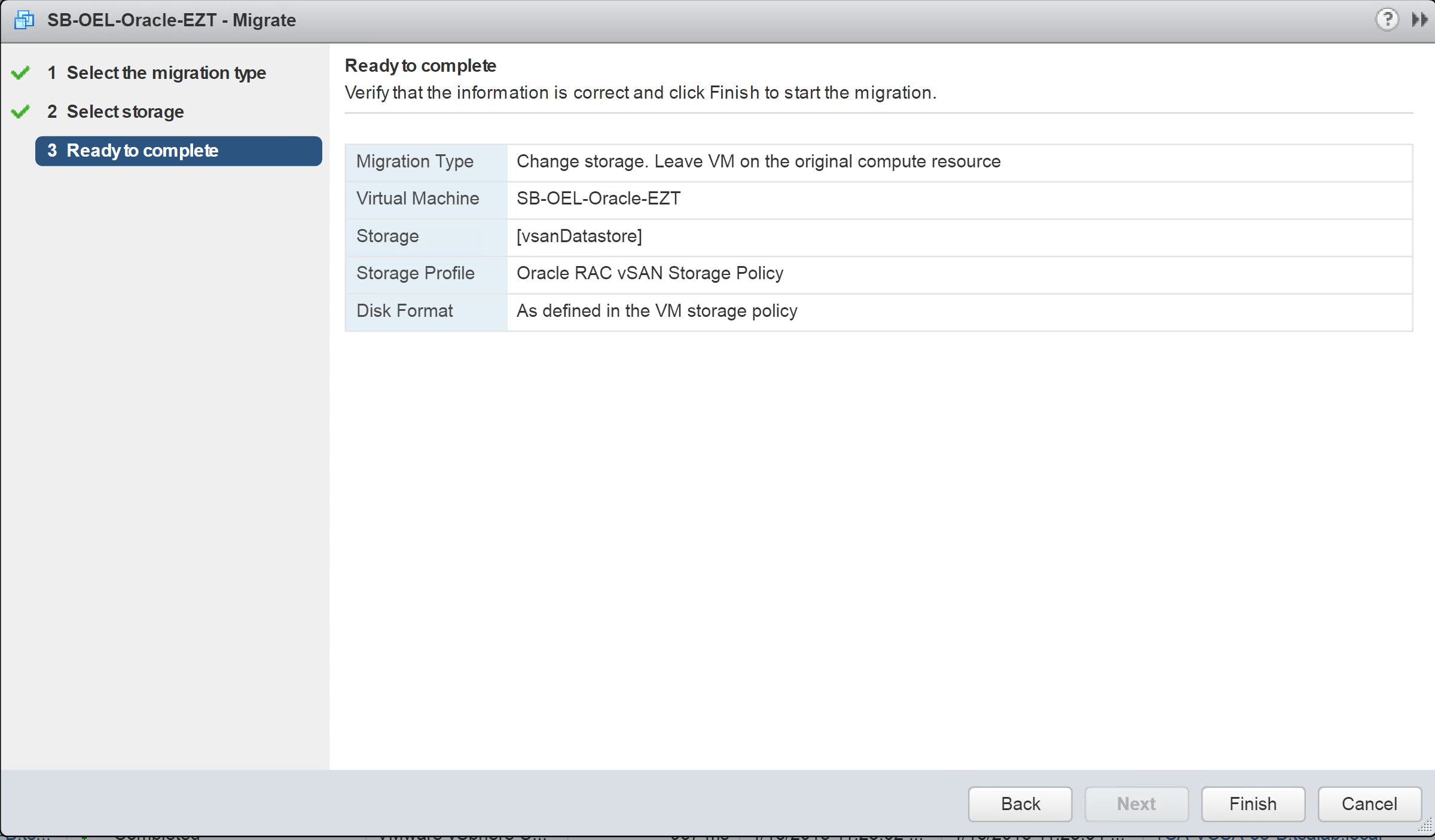Click the Finish button to start migration

point(1253,804)
